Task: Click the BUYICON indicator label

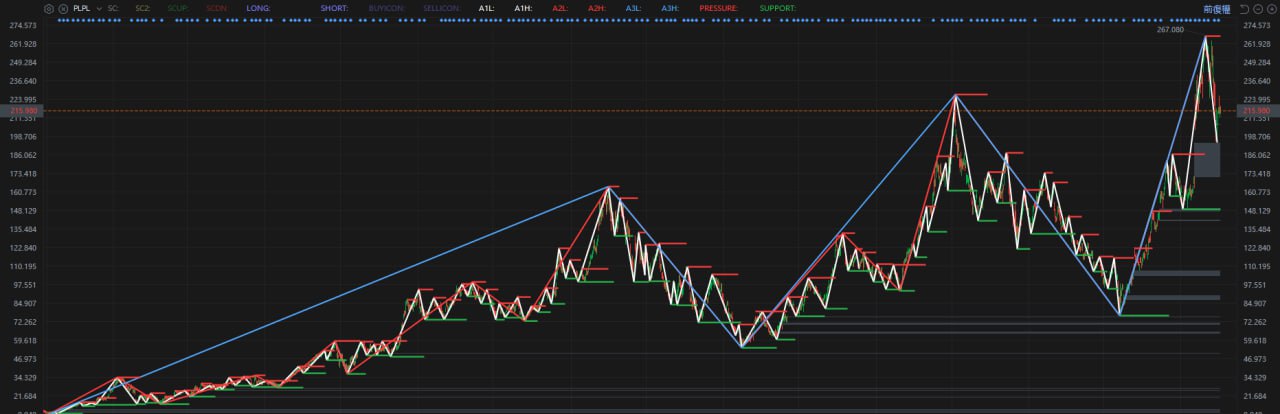Action: tap(384, 8)
